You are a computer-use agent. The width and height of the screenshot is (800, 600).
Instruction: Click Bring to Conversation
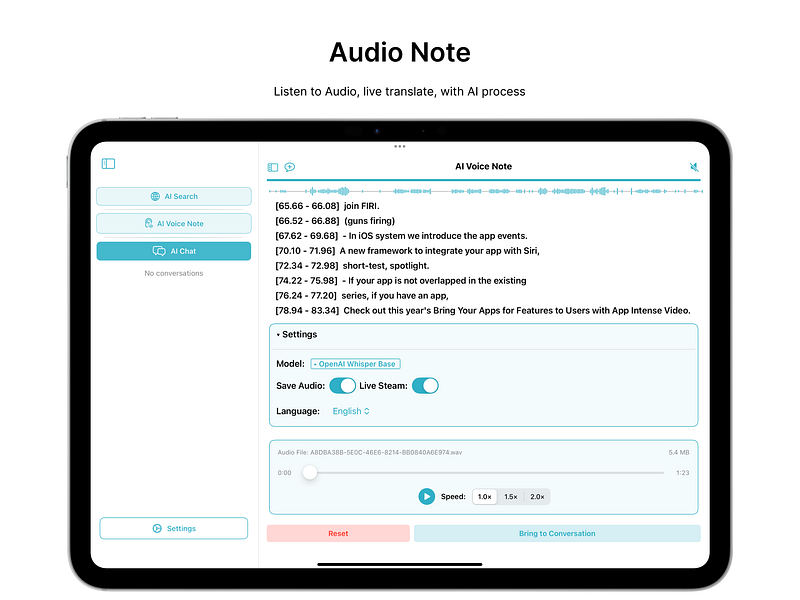point(557,533)
